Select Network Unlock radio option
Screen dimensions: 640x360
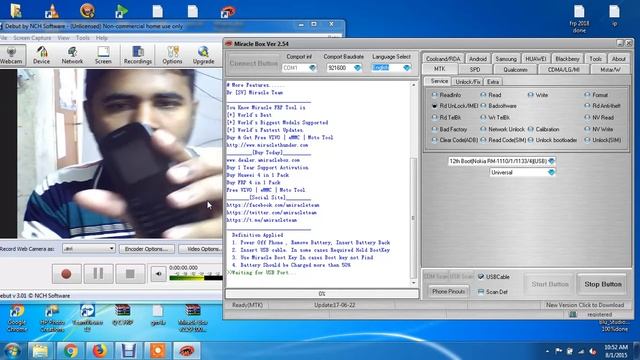[x=502, y=129]
